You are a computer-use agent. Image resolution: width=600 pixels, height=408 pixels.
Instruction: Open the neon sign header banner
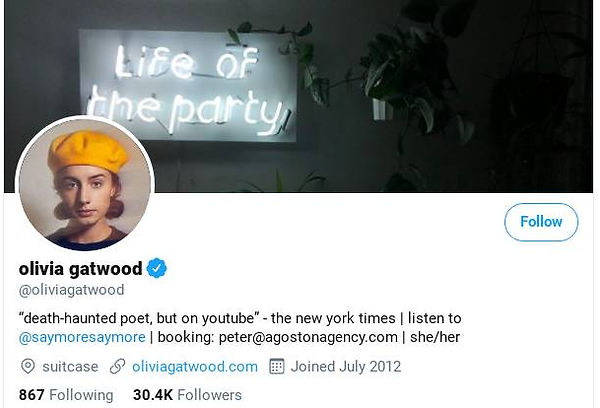pos(298,96)
